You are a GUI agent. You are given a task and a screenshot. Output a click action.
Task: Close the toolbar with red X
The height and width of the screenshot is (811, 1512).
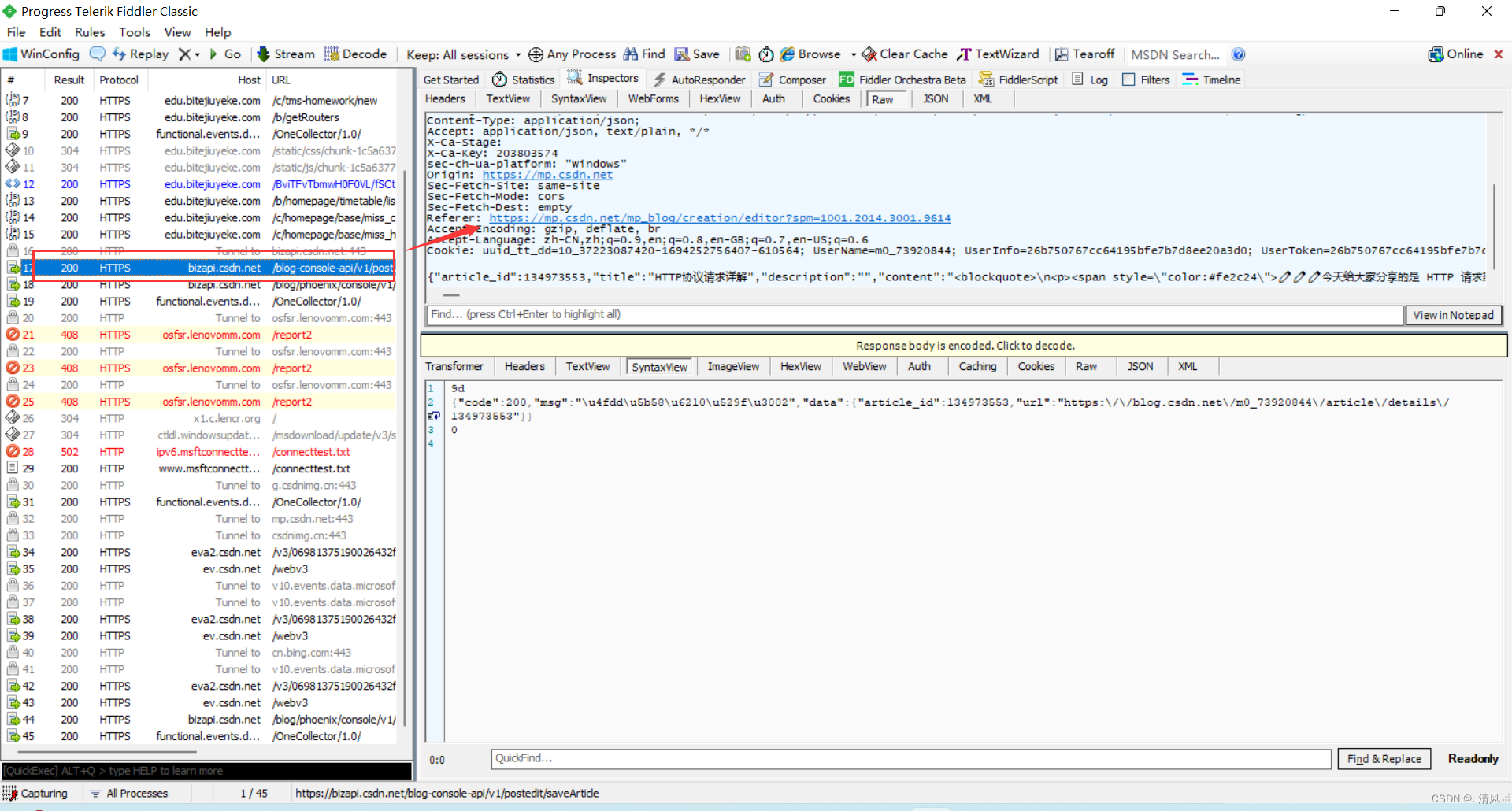pos(1499,54)
